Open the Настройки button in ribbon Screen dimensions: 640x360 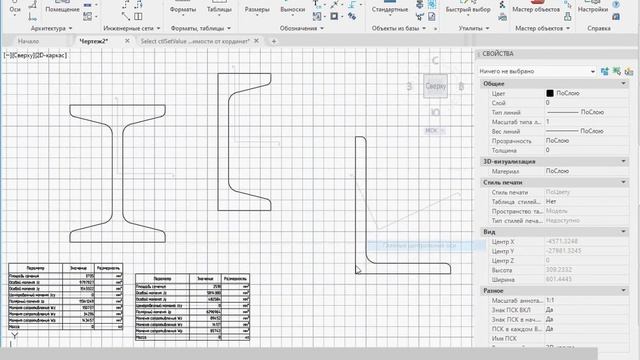coord(593,9)
